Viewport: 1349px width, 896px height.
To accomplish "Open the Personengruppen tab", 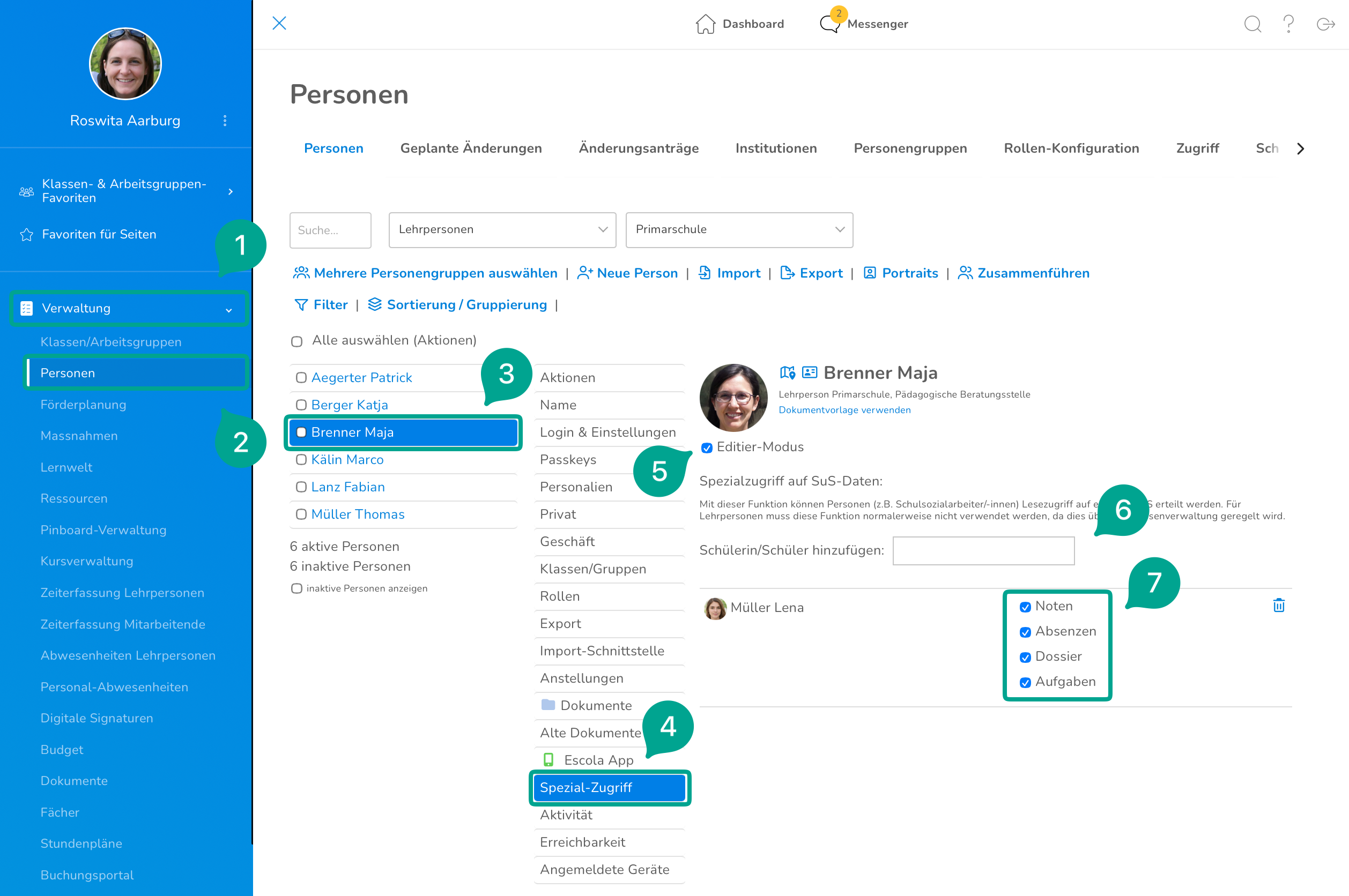I will (x=910, y=148).
